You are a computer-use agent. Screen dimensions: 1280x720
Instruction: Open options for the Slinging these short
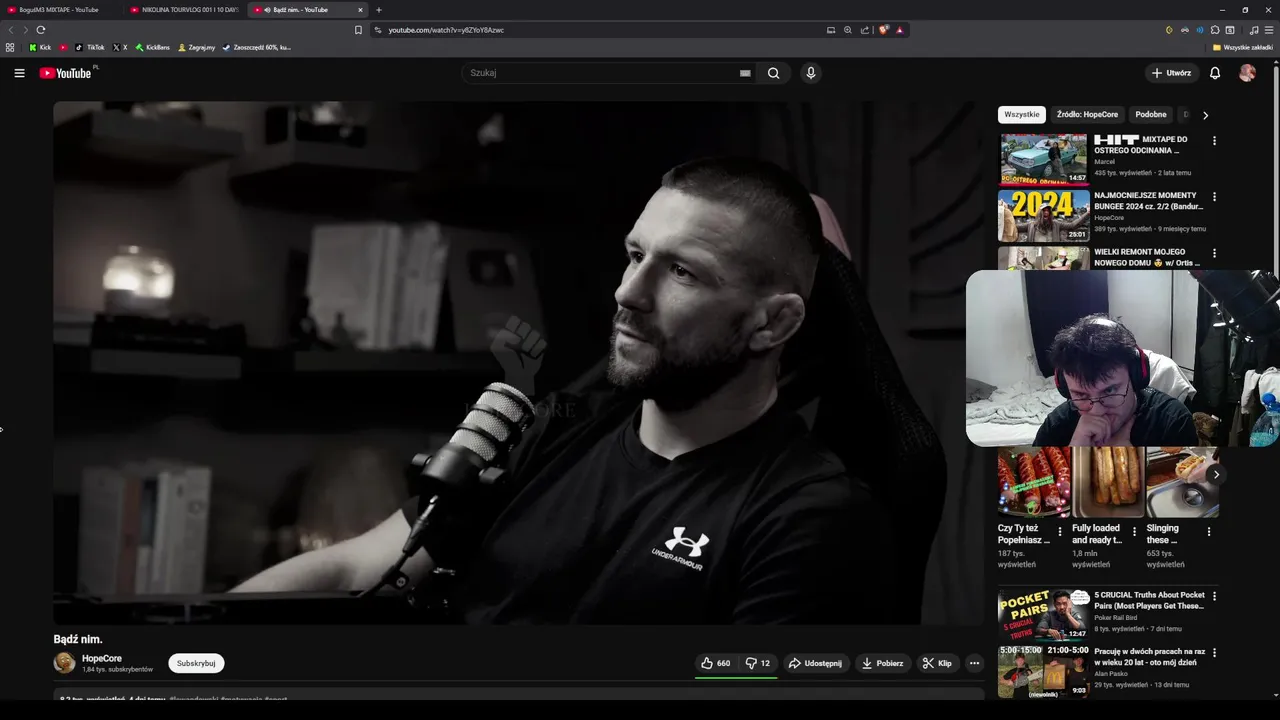click(x=1209, y=532)
